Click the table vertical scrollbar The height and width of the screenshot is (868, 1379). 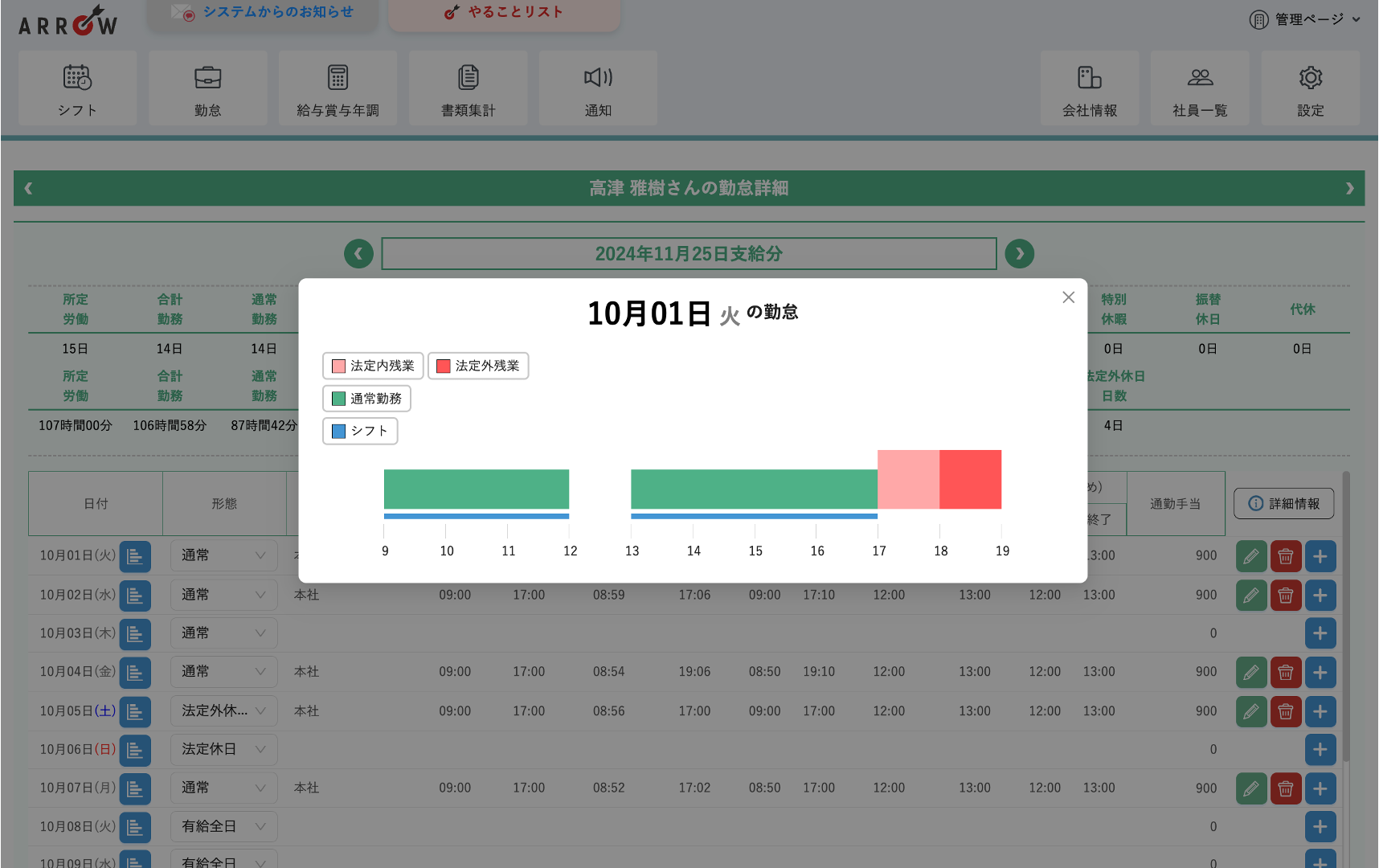[1346, 617]
